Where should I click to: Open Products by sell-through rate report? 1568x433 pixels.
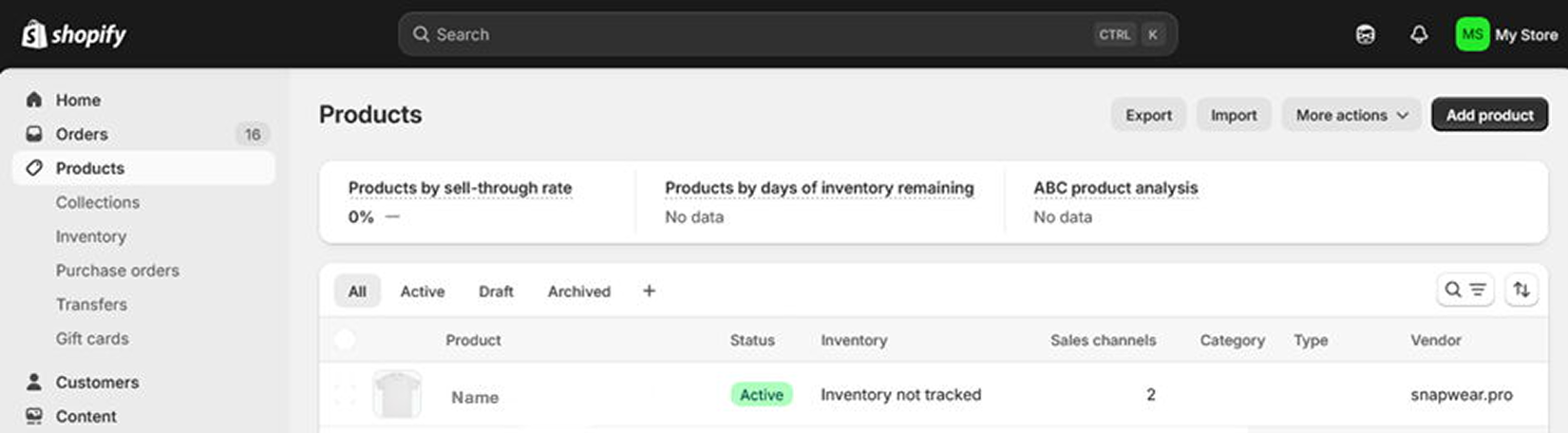[x=460, y=188]
